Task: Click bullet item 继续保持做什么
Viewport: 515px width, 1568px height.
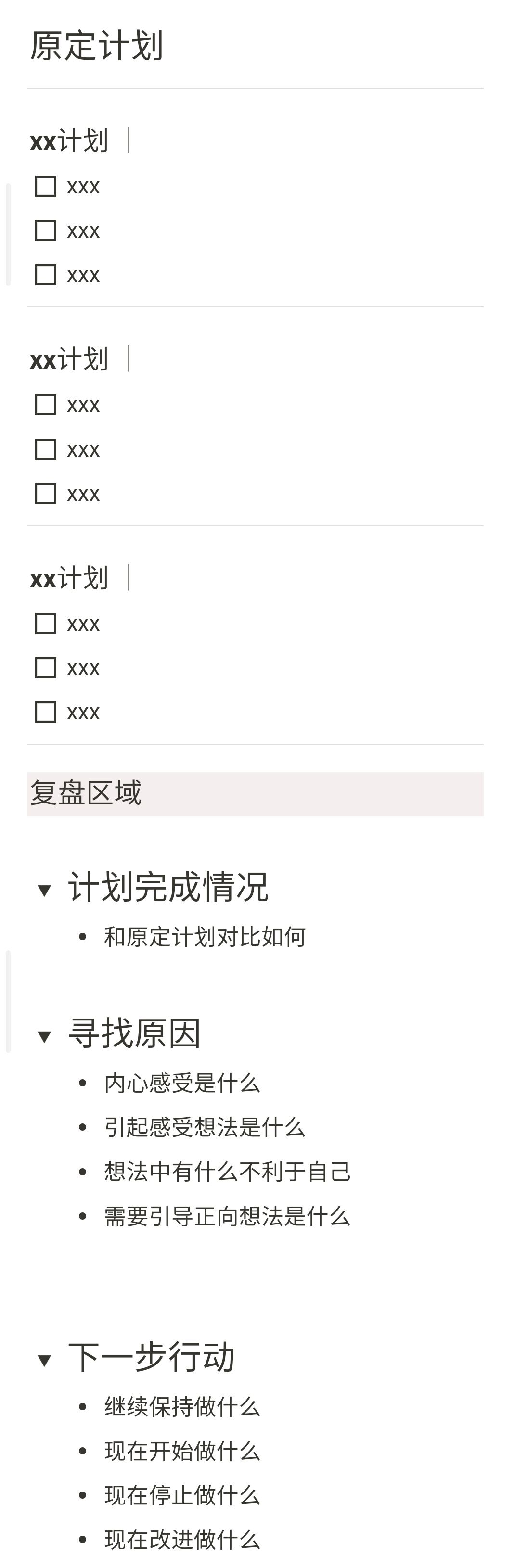Action: [x=182, y=1407]
